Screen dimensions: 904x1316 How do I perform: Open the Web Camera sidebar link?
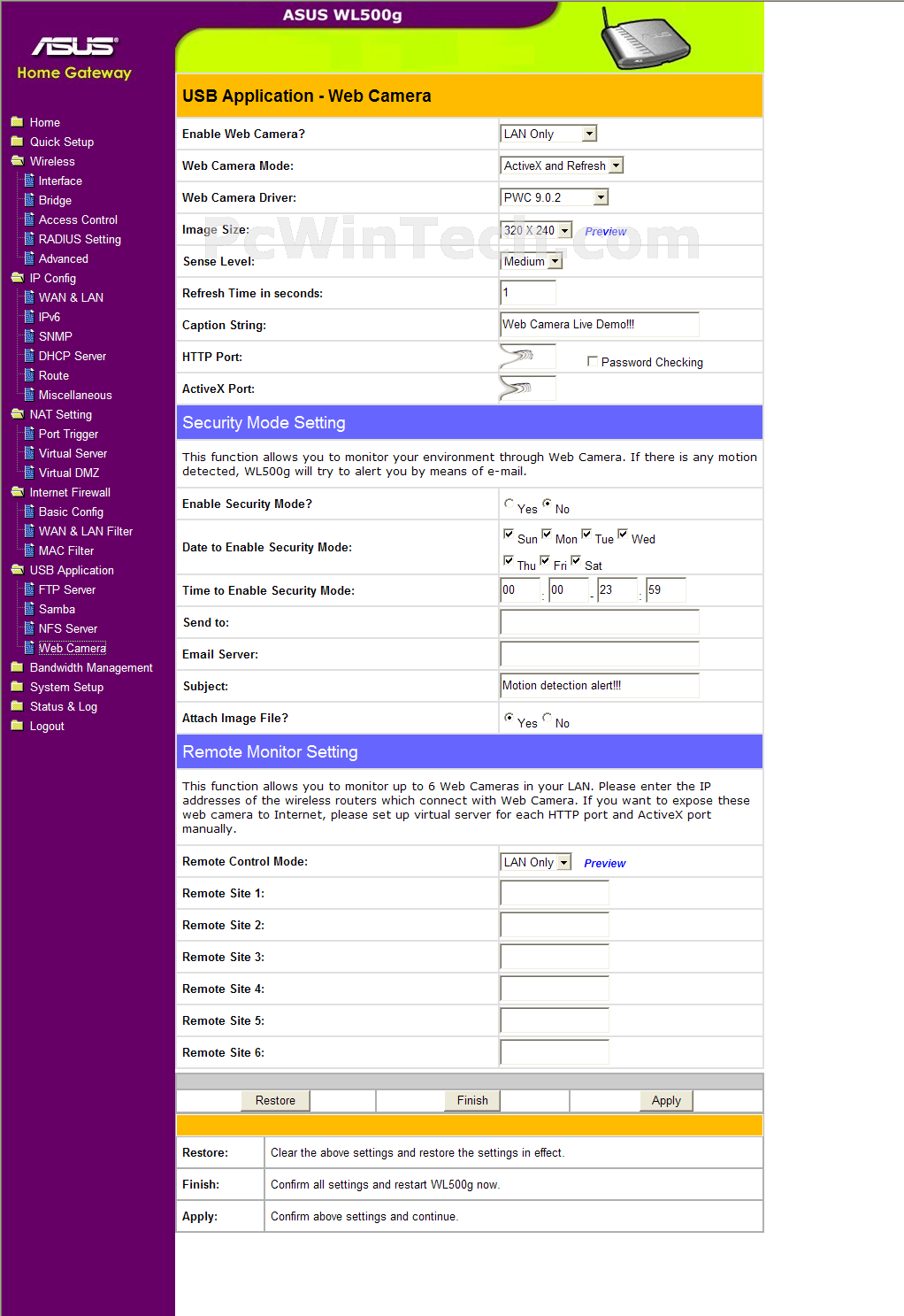click(73, 648)
